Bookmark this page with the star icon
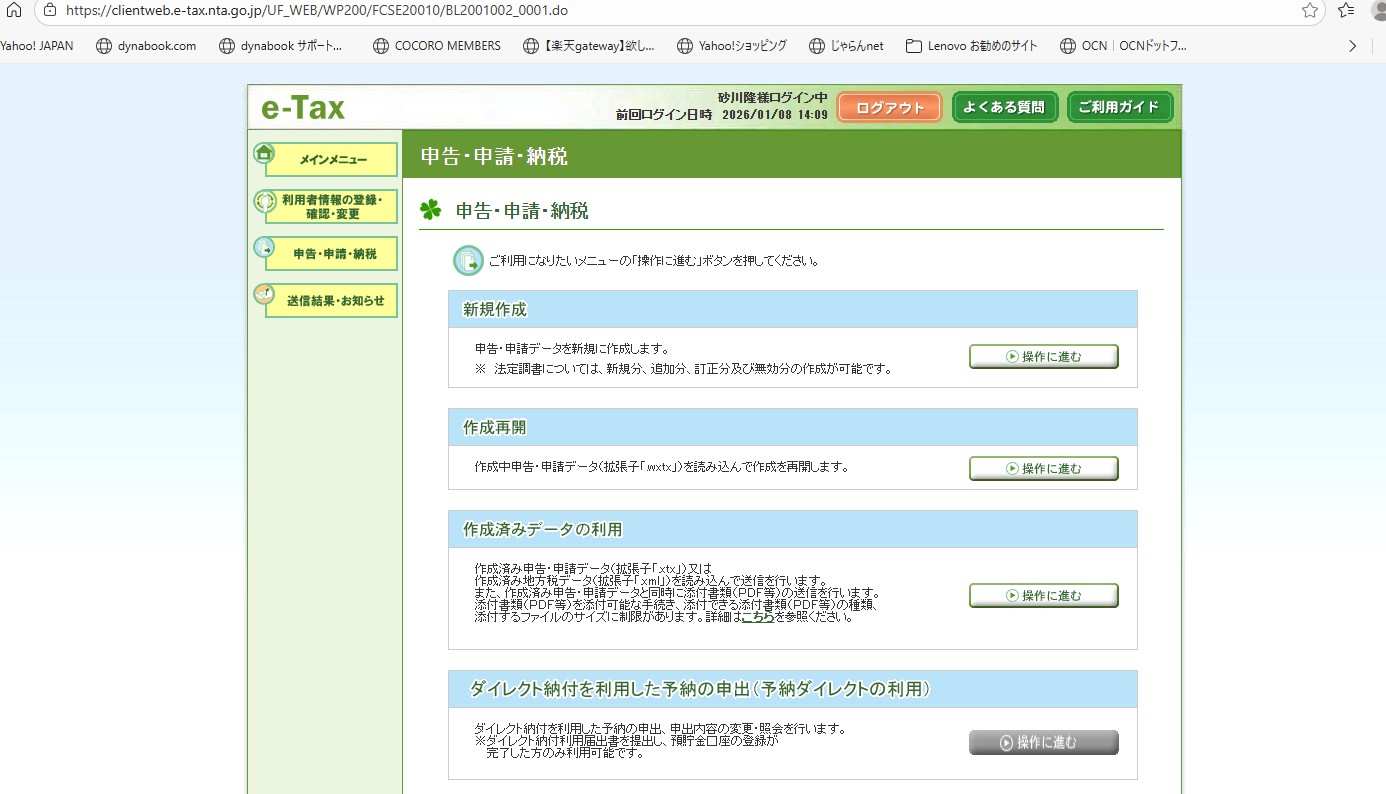The width and height of the screenshot is (1386, 794). (1309, 10)
